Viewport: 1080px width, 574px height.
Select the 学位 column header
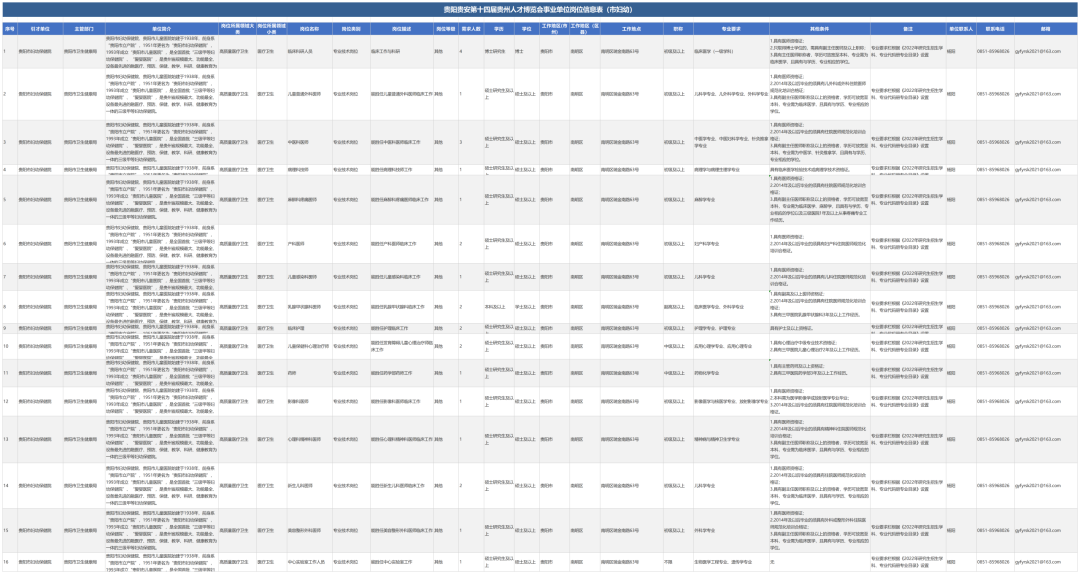[x=526, y=29]
